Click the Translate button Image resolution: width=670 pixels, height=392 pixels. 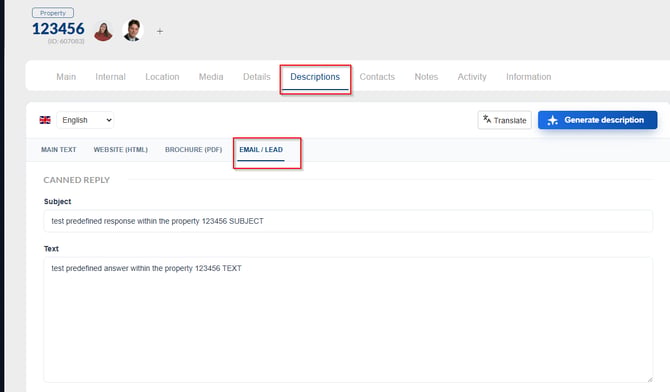click(505, 120)
